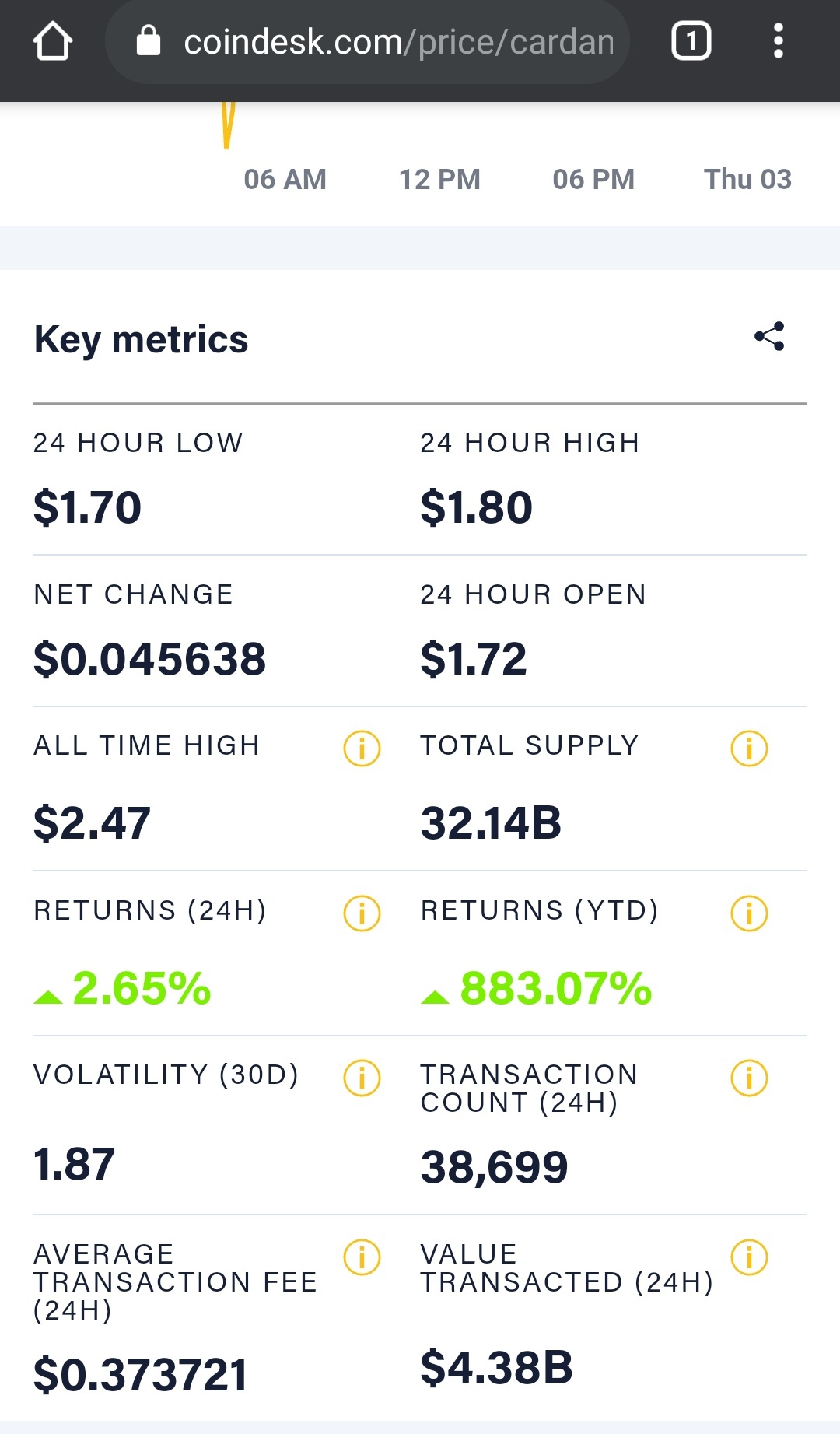The width and height of the screenshot is (840, 1434).
Task: Show info for Returns (24H)
Action: pos(362,913)
